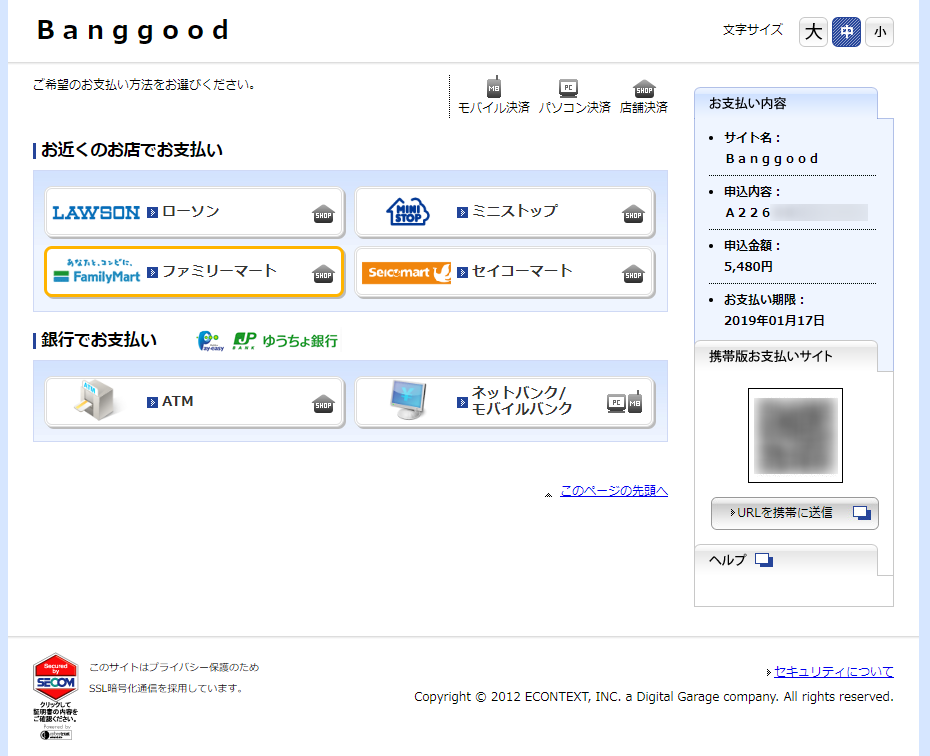The height and width of the screenshot is (756, 930).
Task: Click the お近くのお店でお支払い heading
Action: [x=132, y=150]
